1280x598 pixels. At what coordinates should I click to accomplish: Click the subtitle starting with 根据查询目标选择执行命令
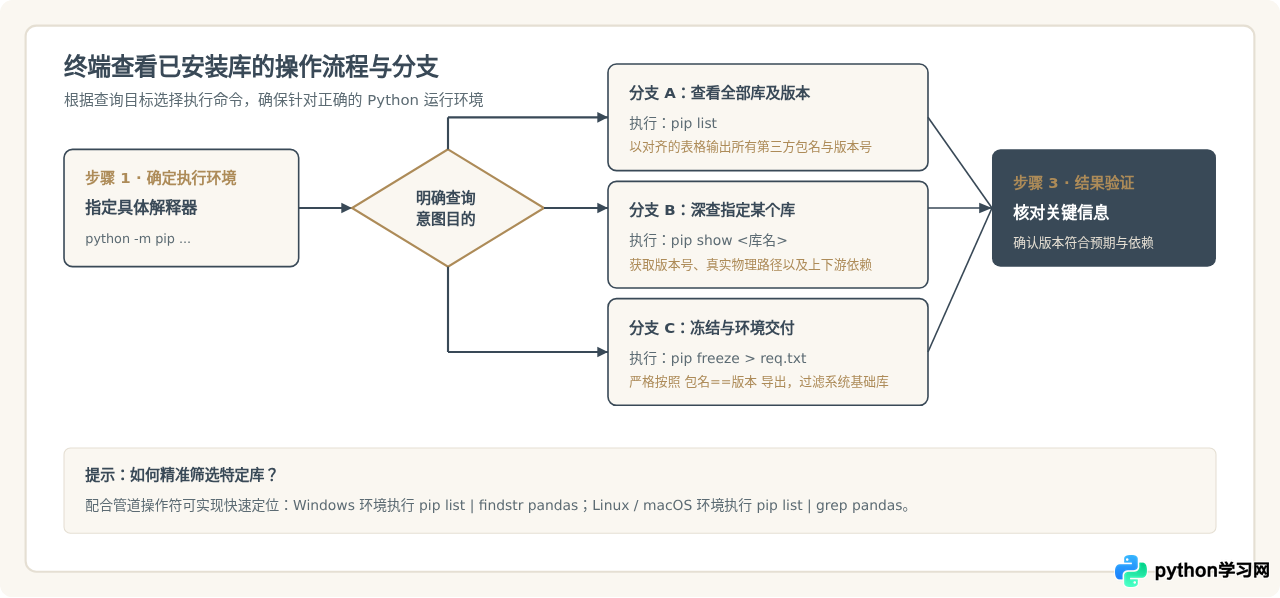click(x=274, y=100)
